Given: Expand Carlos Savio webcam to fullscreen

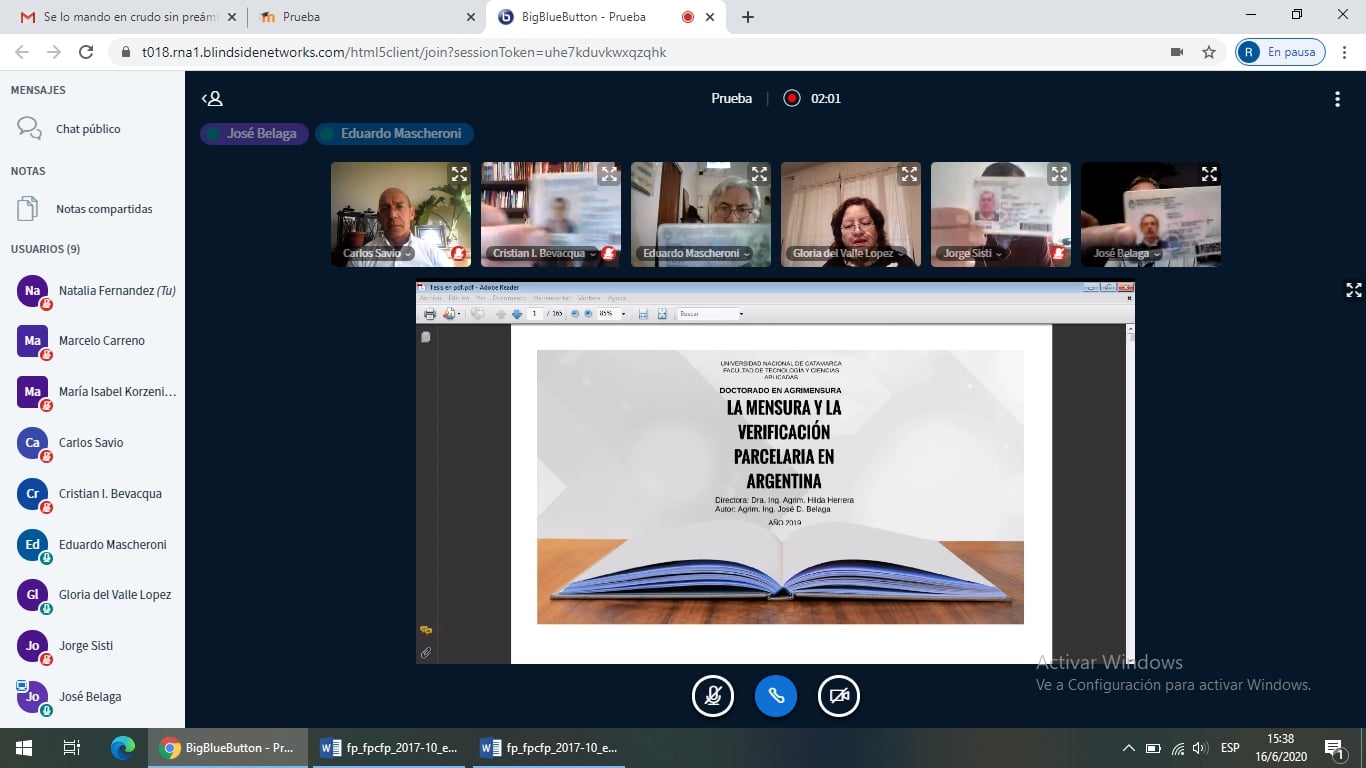Looking at the screenshot, I should coord(459,174).
